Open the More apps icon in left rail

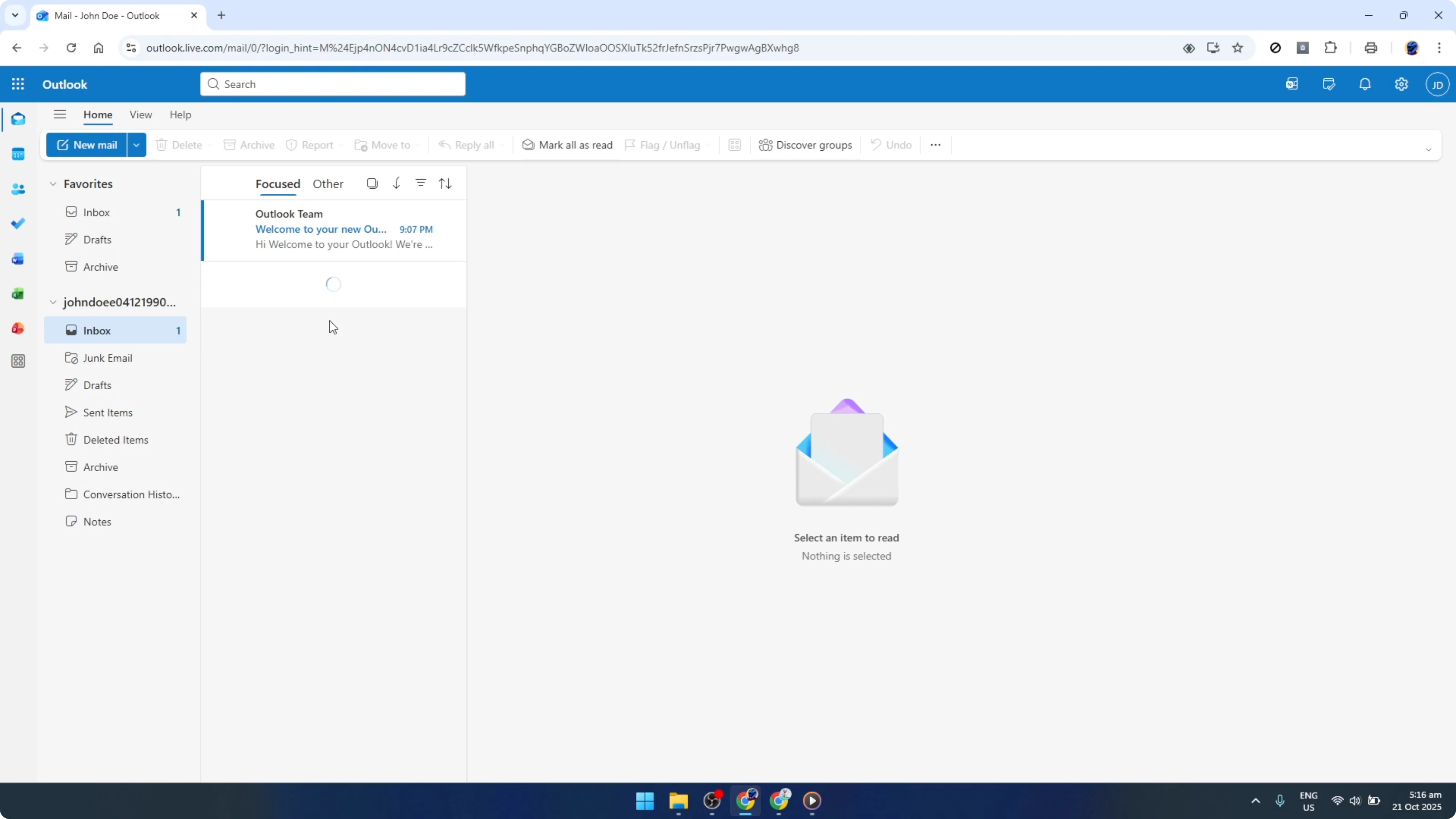point(18,361)
